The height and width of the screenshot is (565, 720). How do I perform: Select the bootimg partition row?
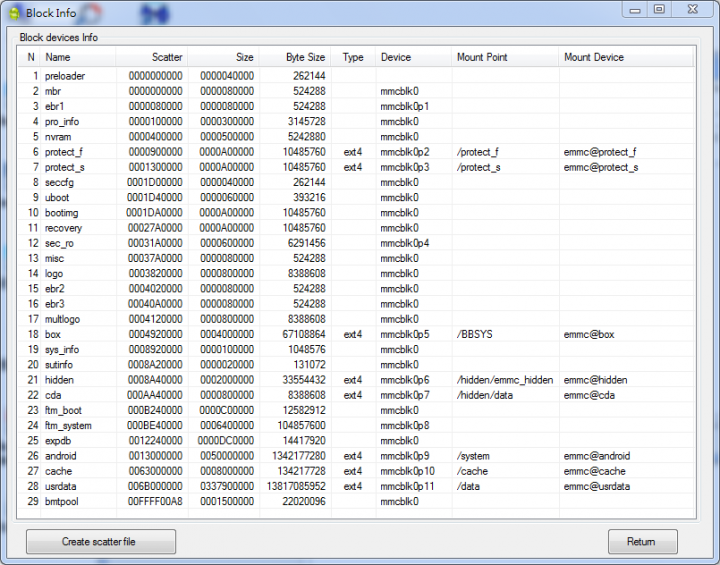pyautogui.click(x=356, y=212)
